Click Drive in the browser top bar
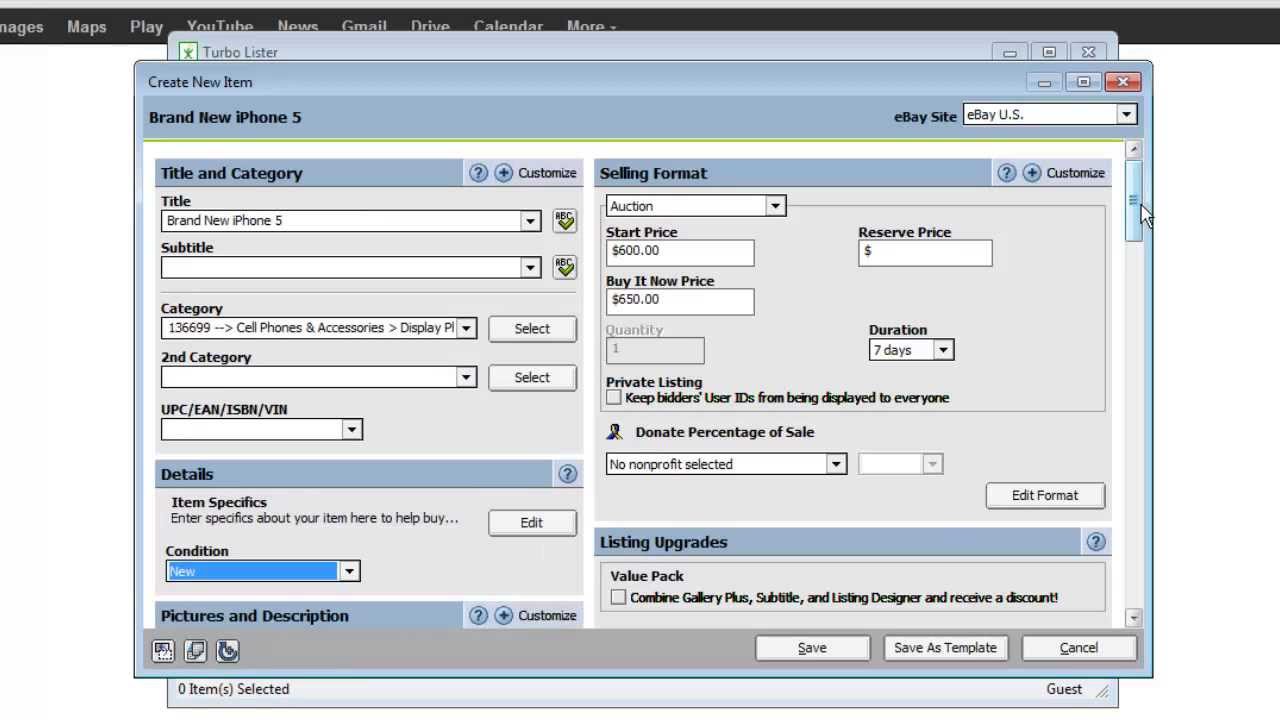Screen dimensions: 1280x720 tap(430, 27)
